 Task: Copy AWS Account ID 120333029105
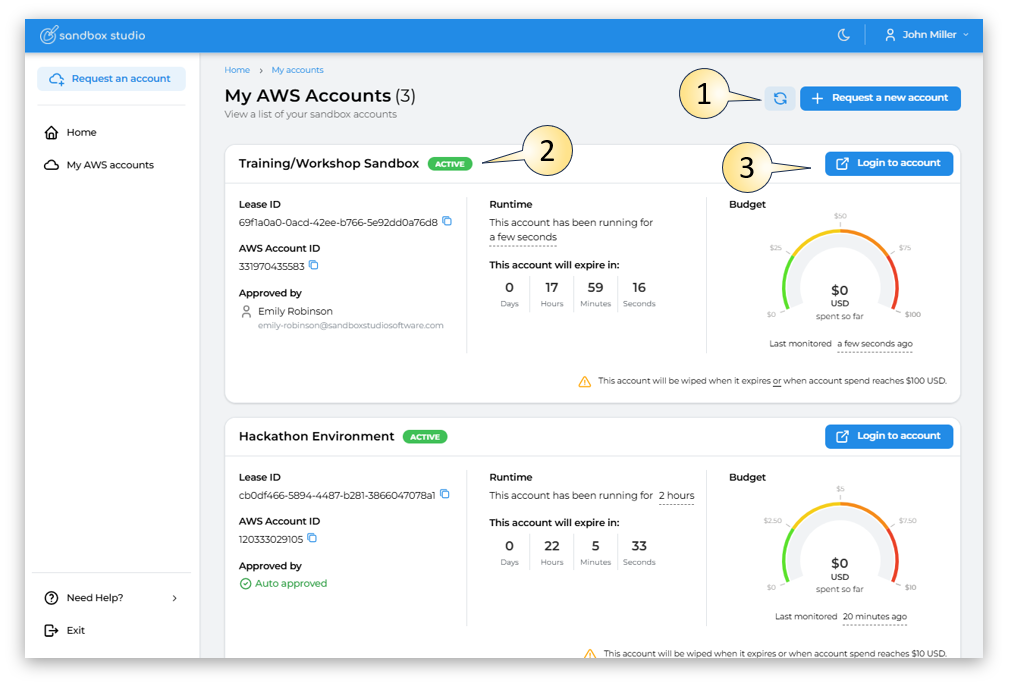point(312,538)
